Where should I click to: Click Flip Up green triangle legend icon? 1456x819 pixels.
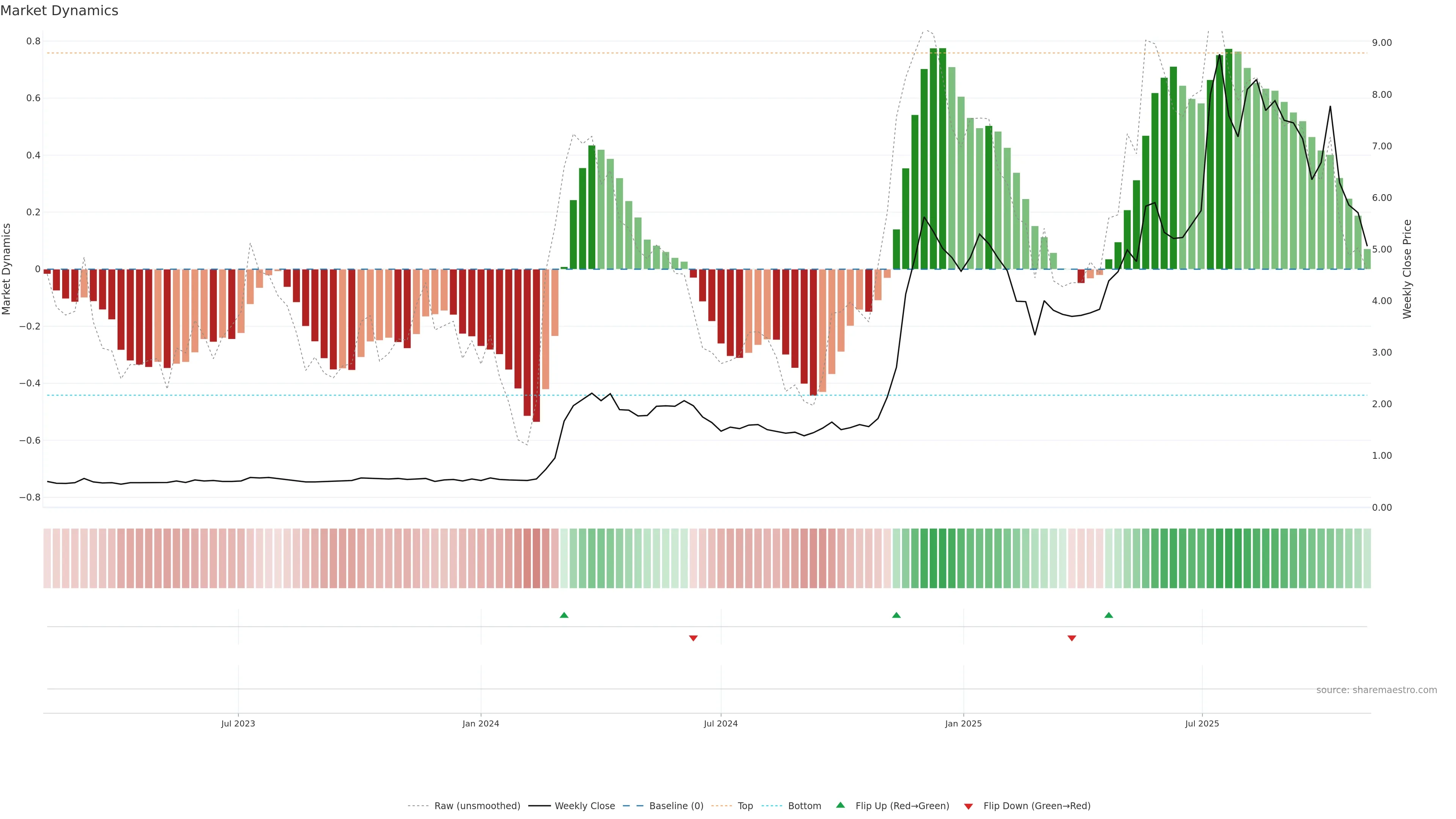point(841,805)
